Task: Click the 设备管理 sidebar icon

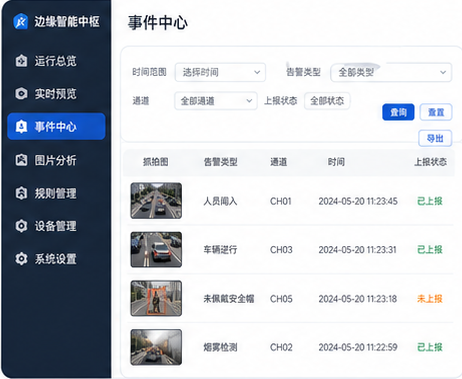Action: [21, 226]
